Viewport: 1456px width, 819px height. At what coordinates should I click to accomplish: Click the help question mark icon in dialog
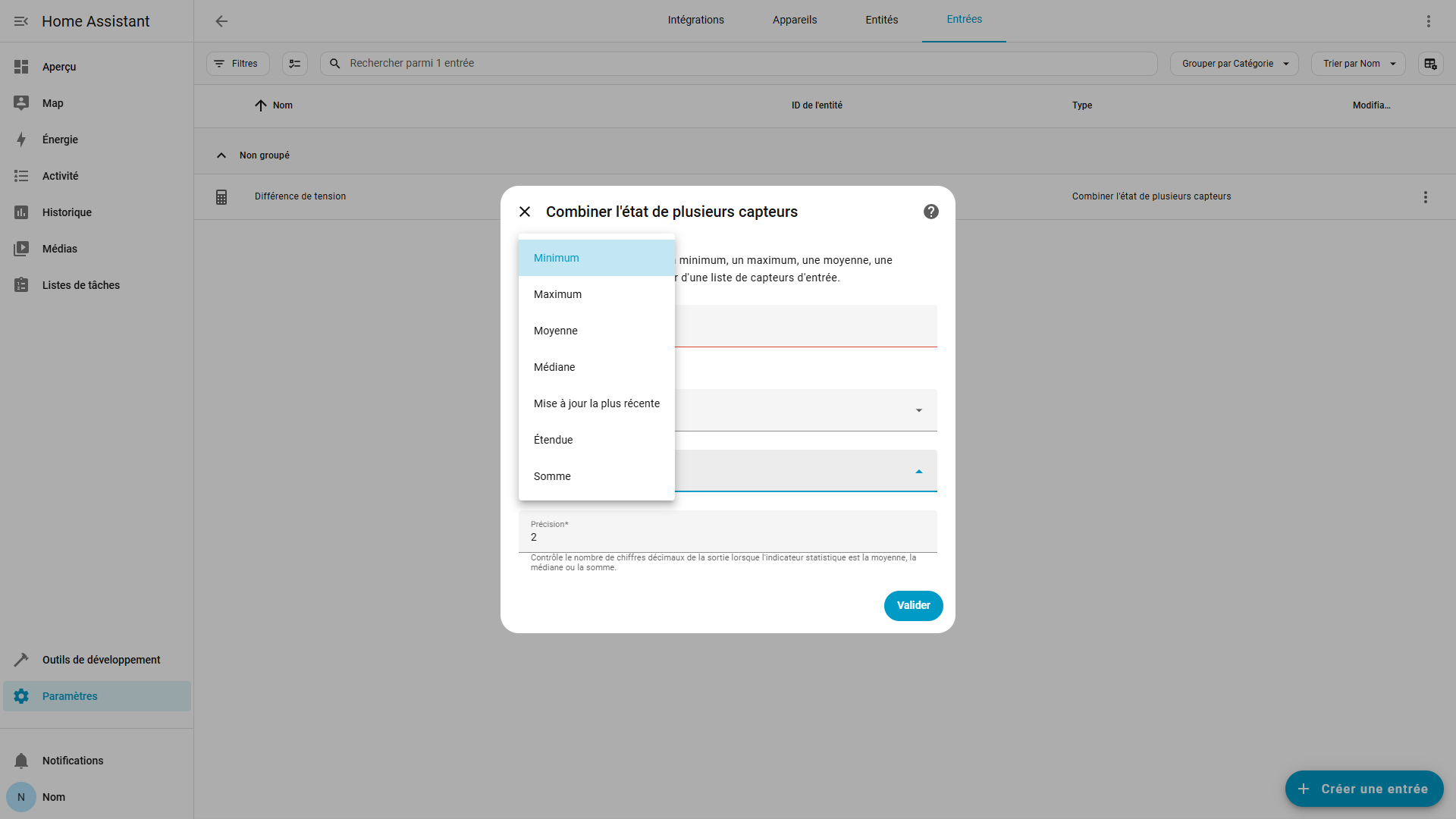point(930,212)
